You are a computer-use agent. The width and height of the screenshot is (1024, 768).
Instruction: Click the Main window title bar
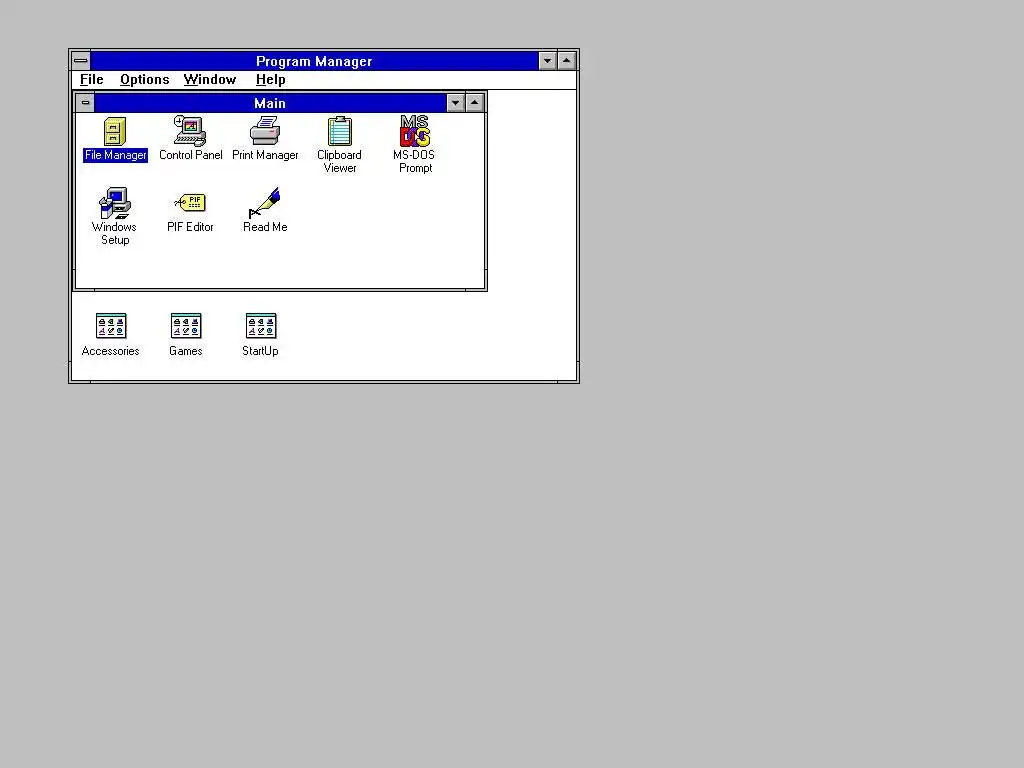coord(270,103)
